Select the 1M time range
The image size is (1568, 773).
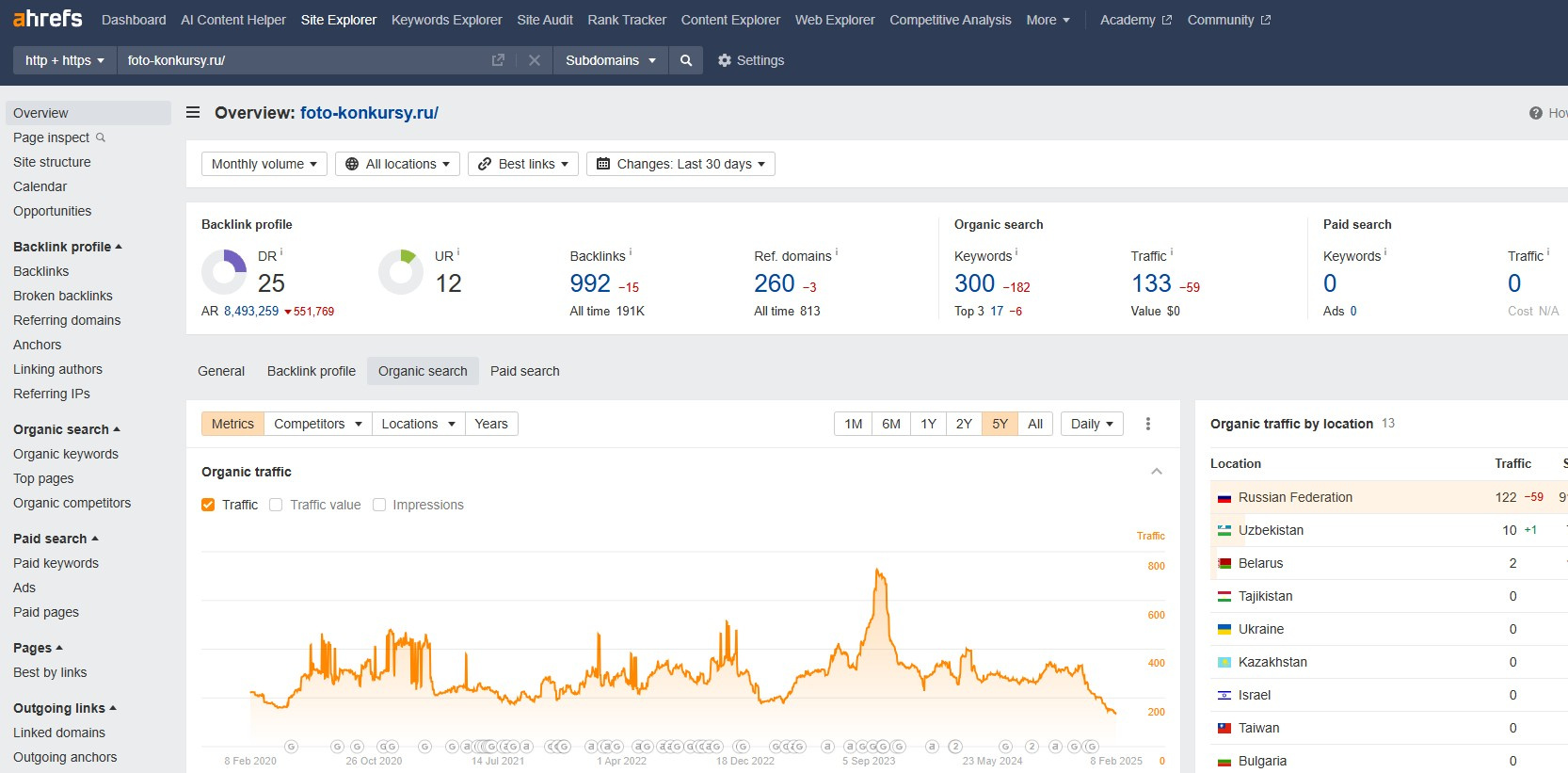click(x=854, y=424)
